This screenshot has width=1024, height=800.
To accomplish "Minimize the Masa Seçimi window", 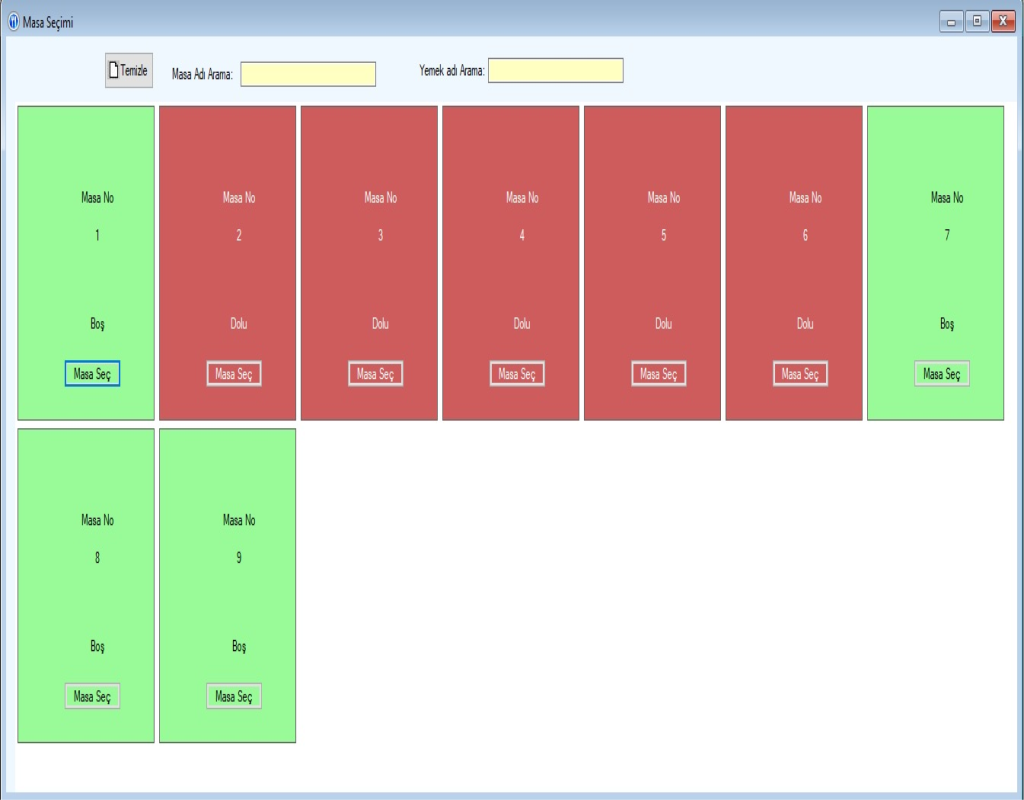I will point(951,21).
